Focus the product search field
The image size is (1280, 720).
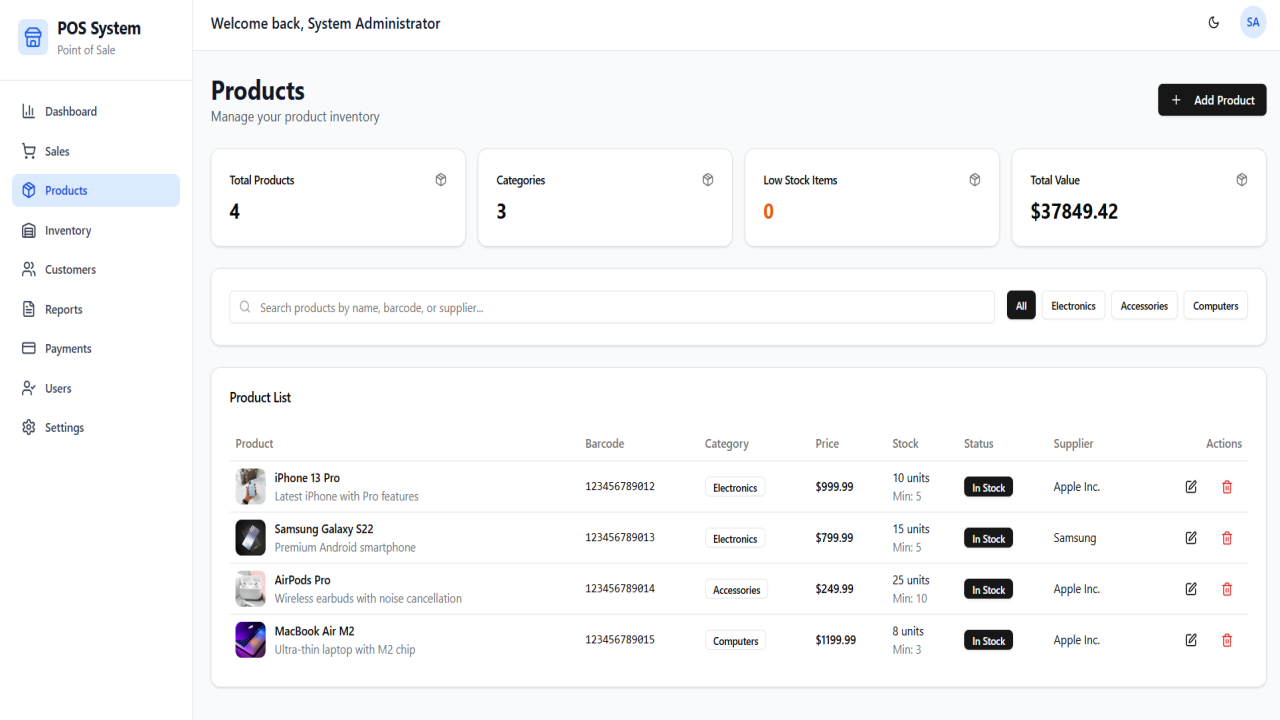click(x=612, y=307)
